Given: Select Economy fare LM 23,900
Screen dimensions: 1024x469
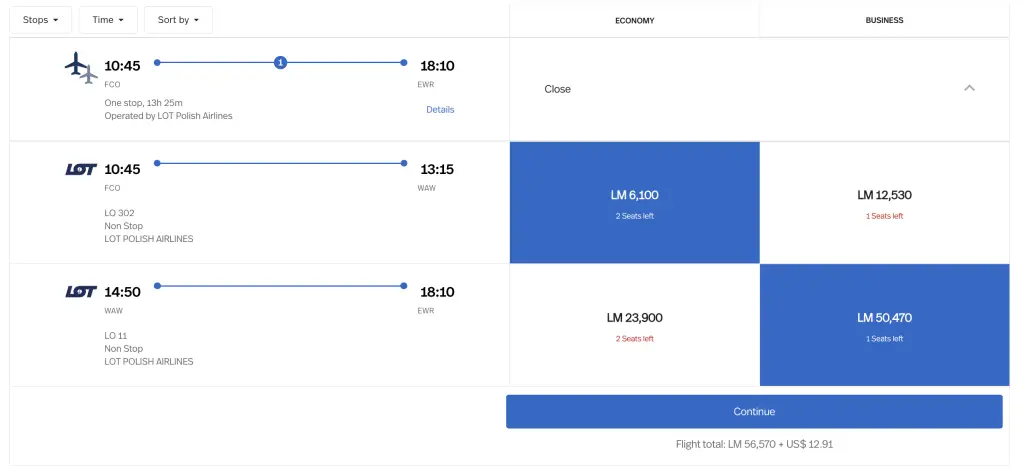Looking at the screenshot, I should coord(634,325).
